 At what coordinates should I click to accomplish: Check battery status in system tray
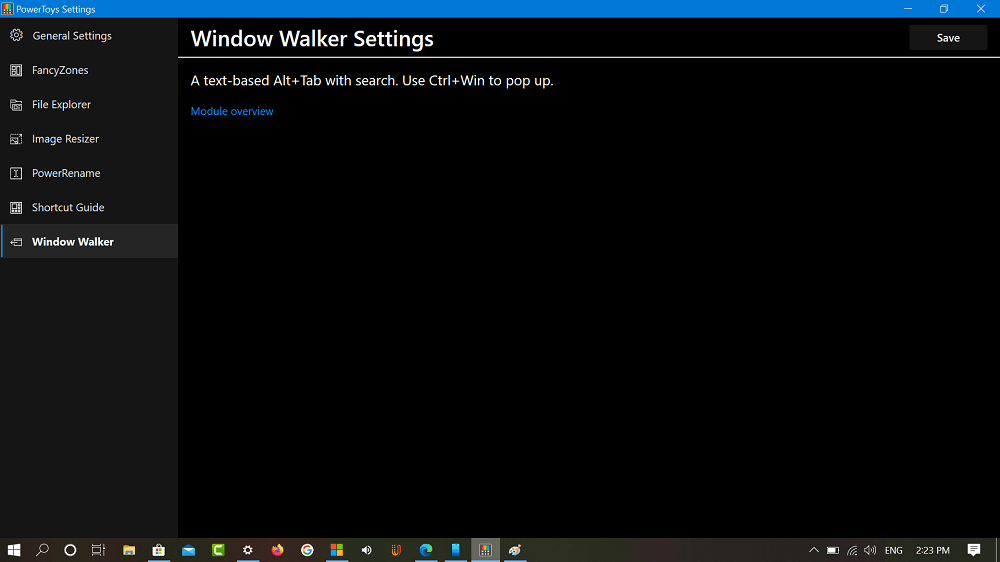tap(833, 550)
